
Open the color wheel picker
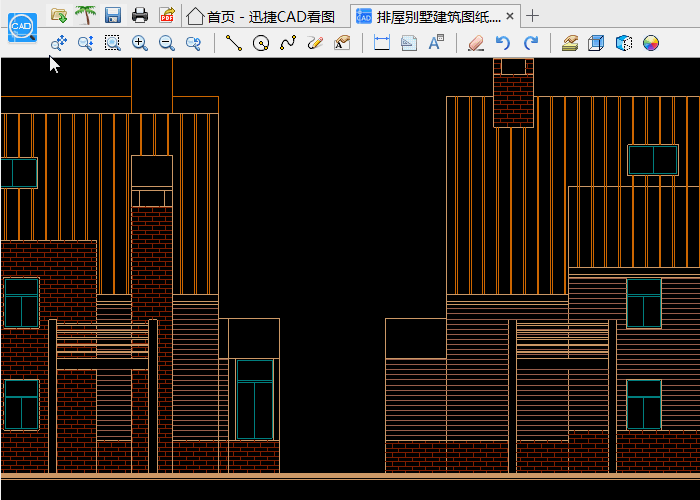pyautogui.click(x=651, y=43)
